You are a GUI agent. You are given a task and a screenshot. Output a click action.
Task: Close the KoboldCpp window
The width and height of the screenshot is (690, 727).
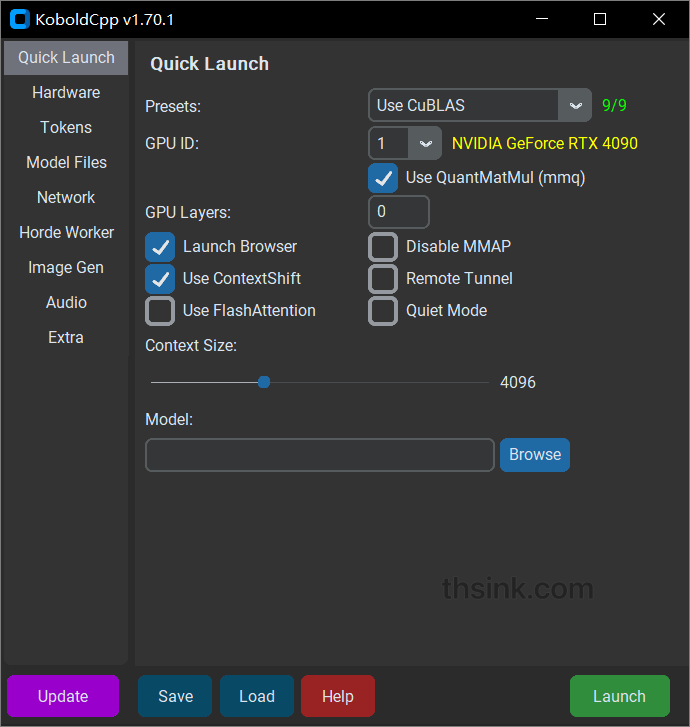[658, 19]
